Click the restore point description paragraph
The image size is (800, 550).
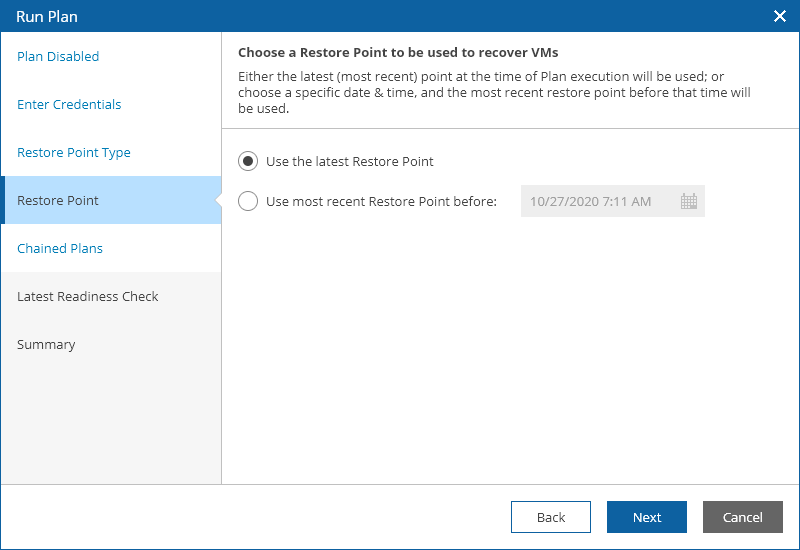[494, 92]
